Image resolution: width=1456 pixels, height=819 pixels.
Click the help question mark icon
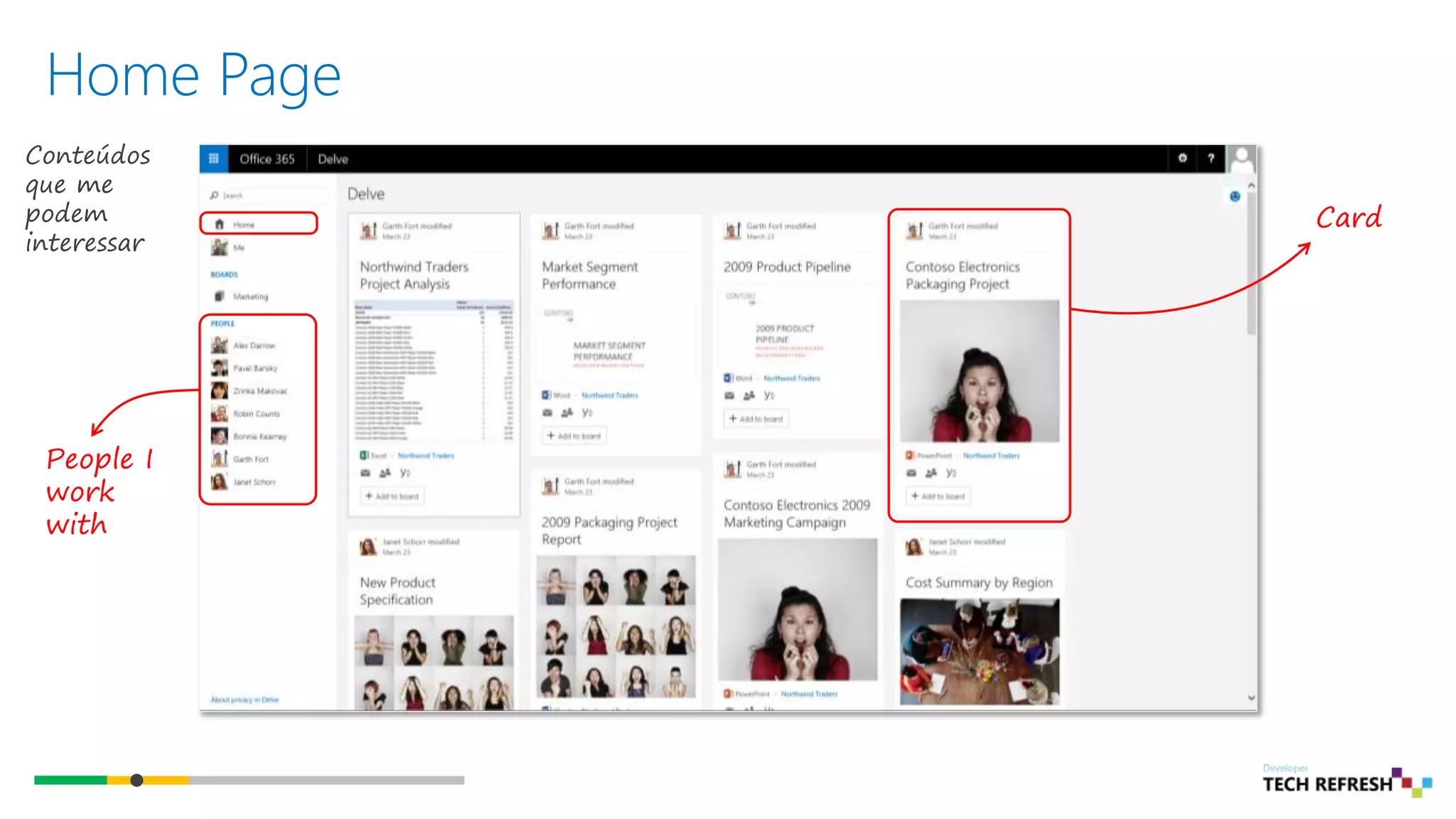1211,159
